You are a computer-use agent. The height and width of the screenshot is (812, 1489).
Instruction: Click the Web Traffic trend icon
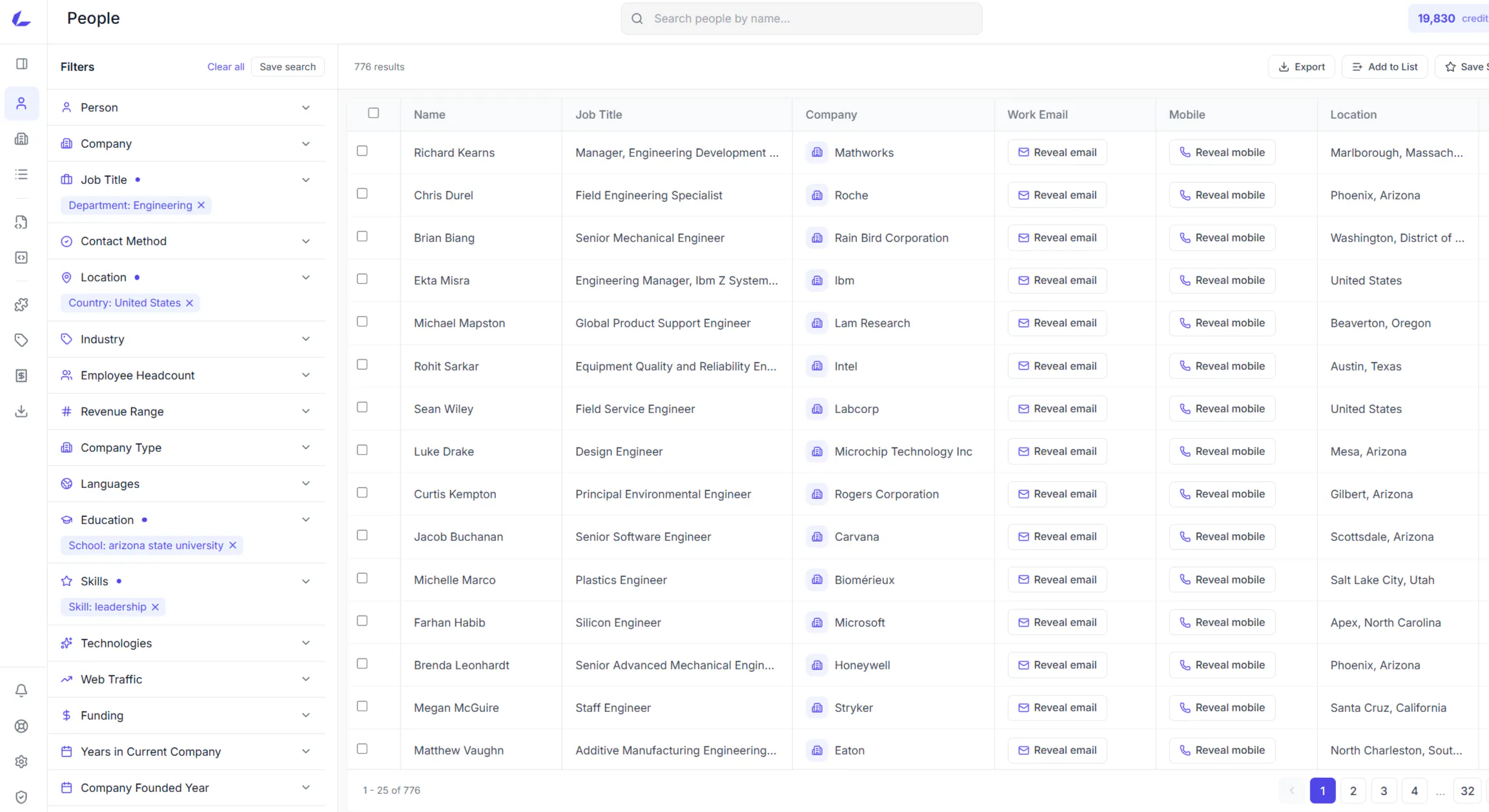[67, 679]
